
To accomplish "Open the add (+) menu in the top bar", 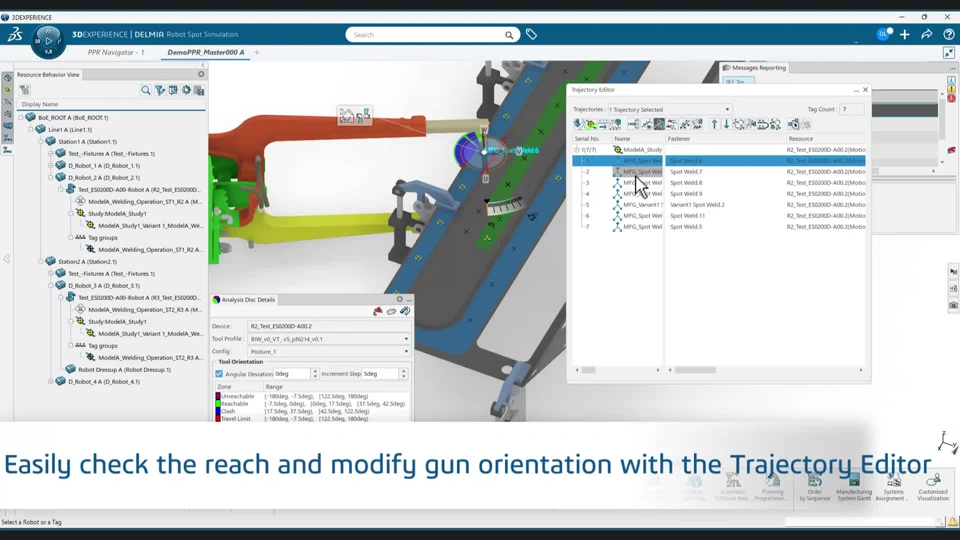I will coord(905,34).
